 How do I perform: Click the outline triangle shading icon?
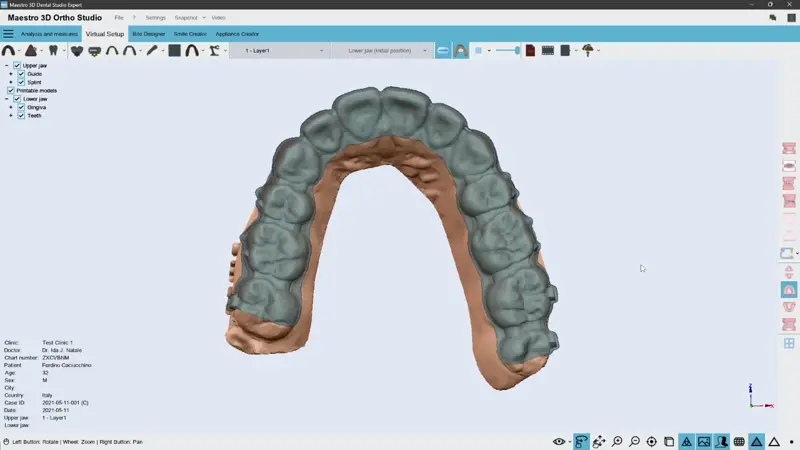(x=774, y=442)
